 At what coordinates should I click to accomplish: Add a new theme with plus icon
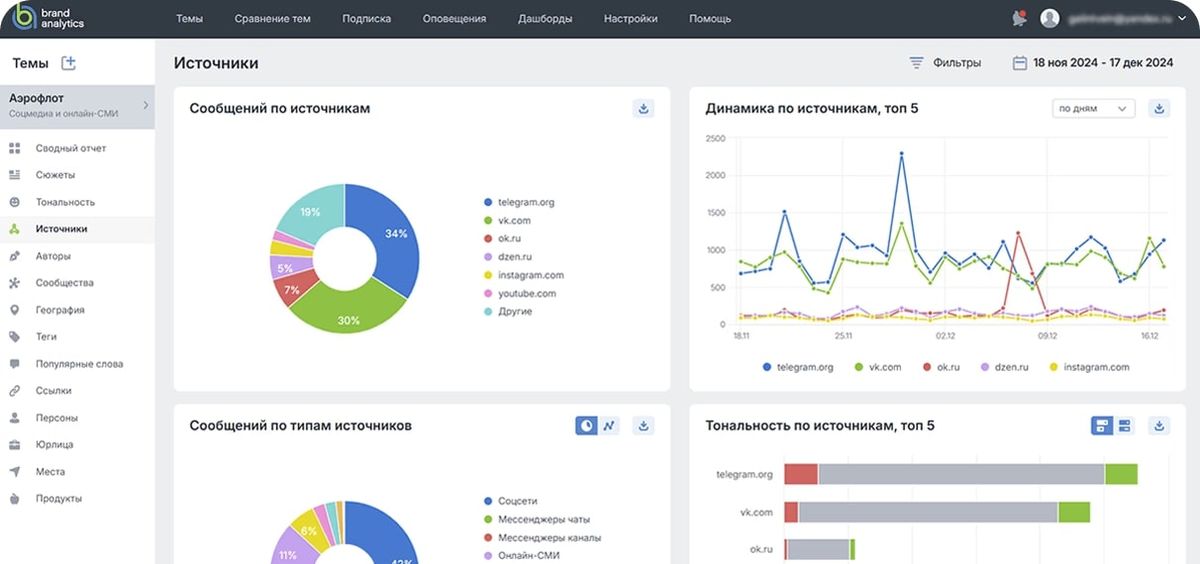[68, 63]
